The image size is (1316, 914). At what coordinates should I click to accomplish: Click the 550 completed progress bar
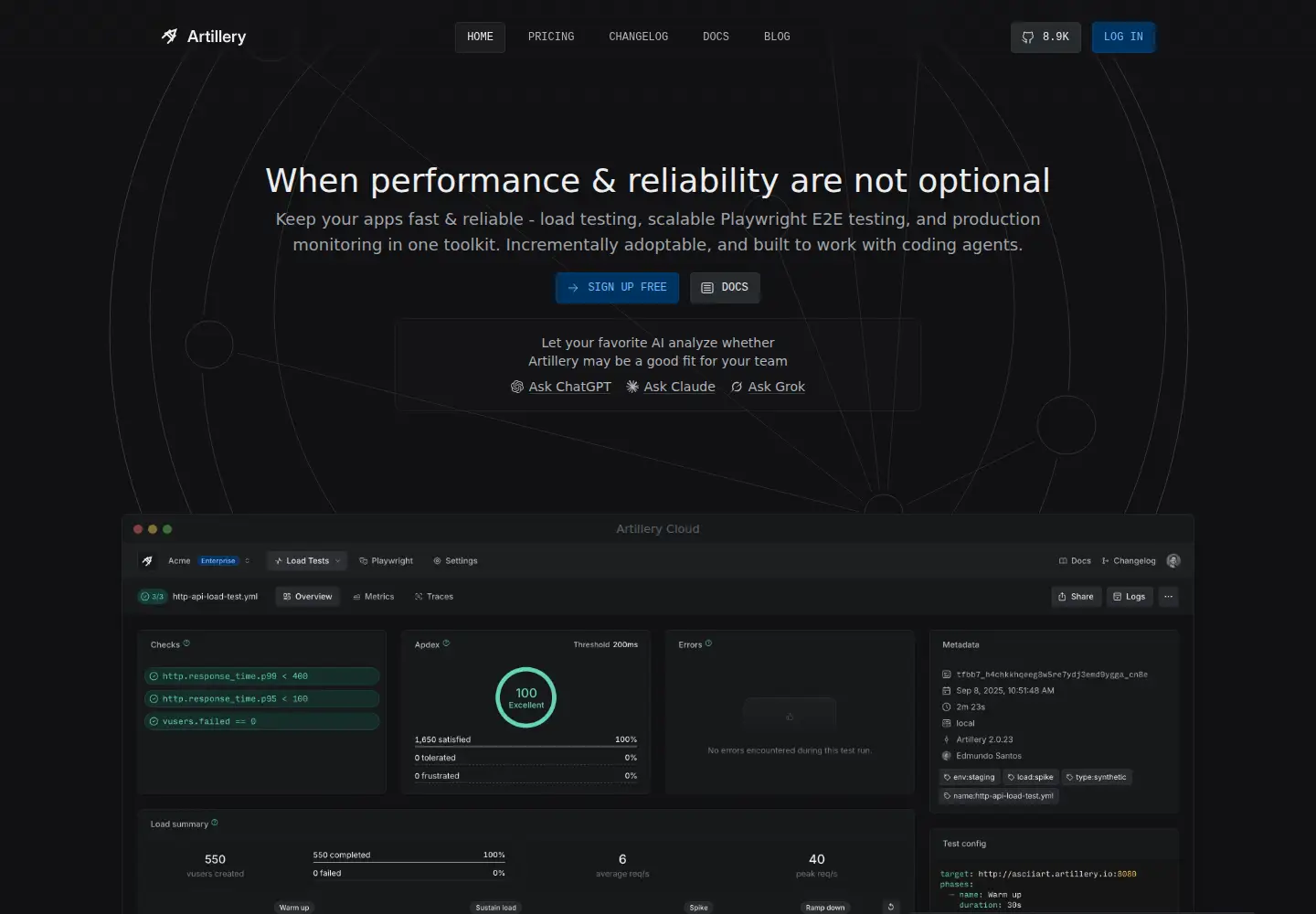point(409,856)
